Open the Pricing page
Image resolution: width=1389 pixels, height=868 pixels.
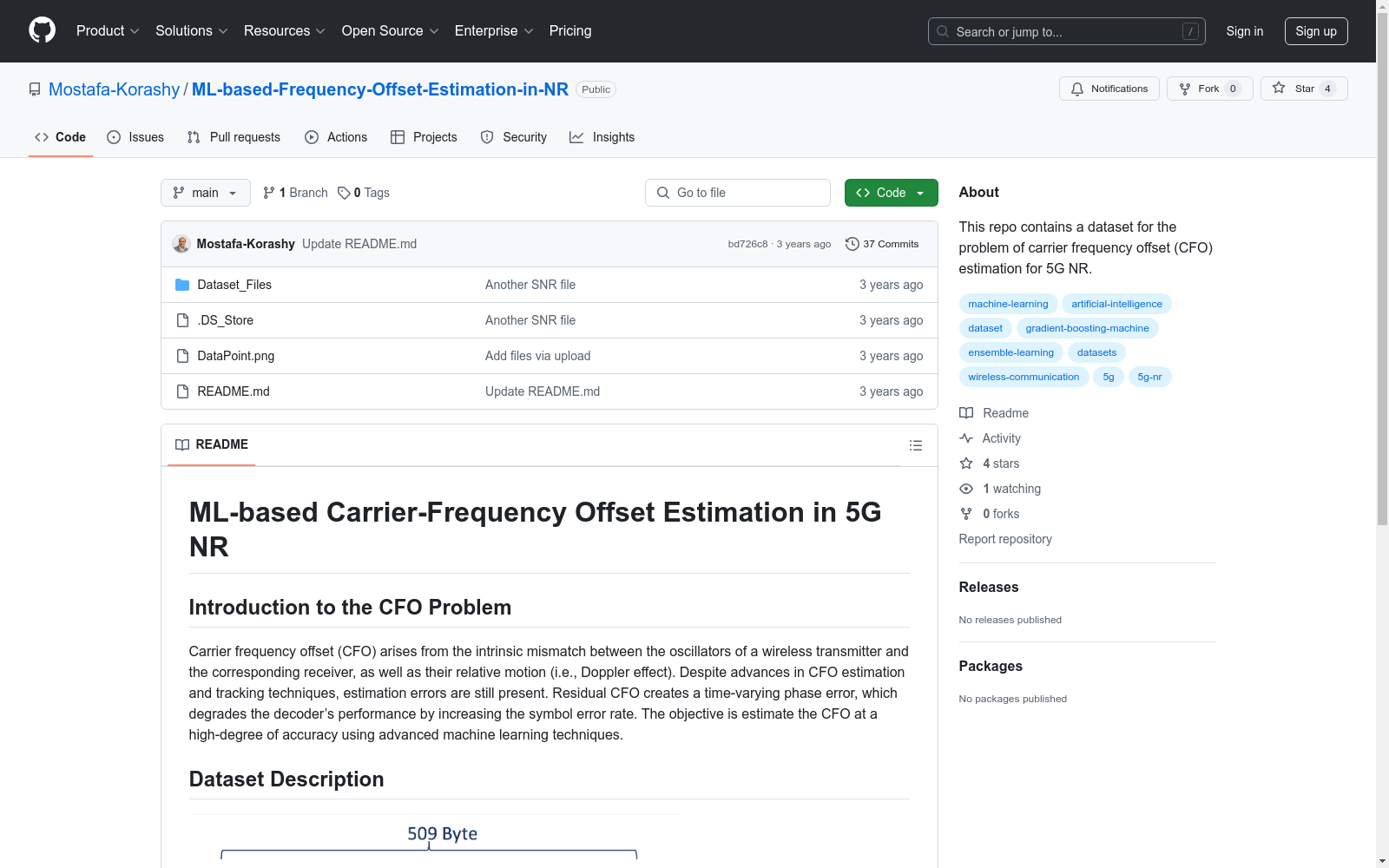(x=570, y=31)
